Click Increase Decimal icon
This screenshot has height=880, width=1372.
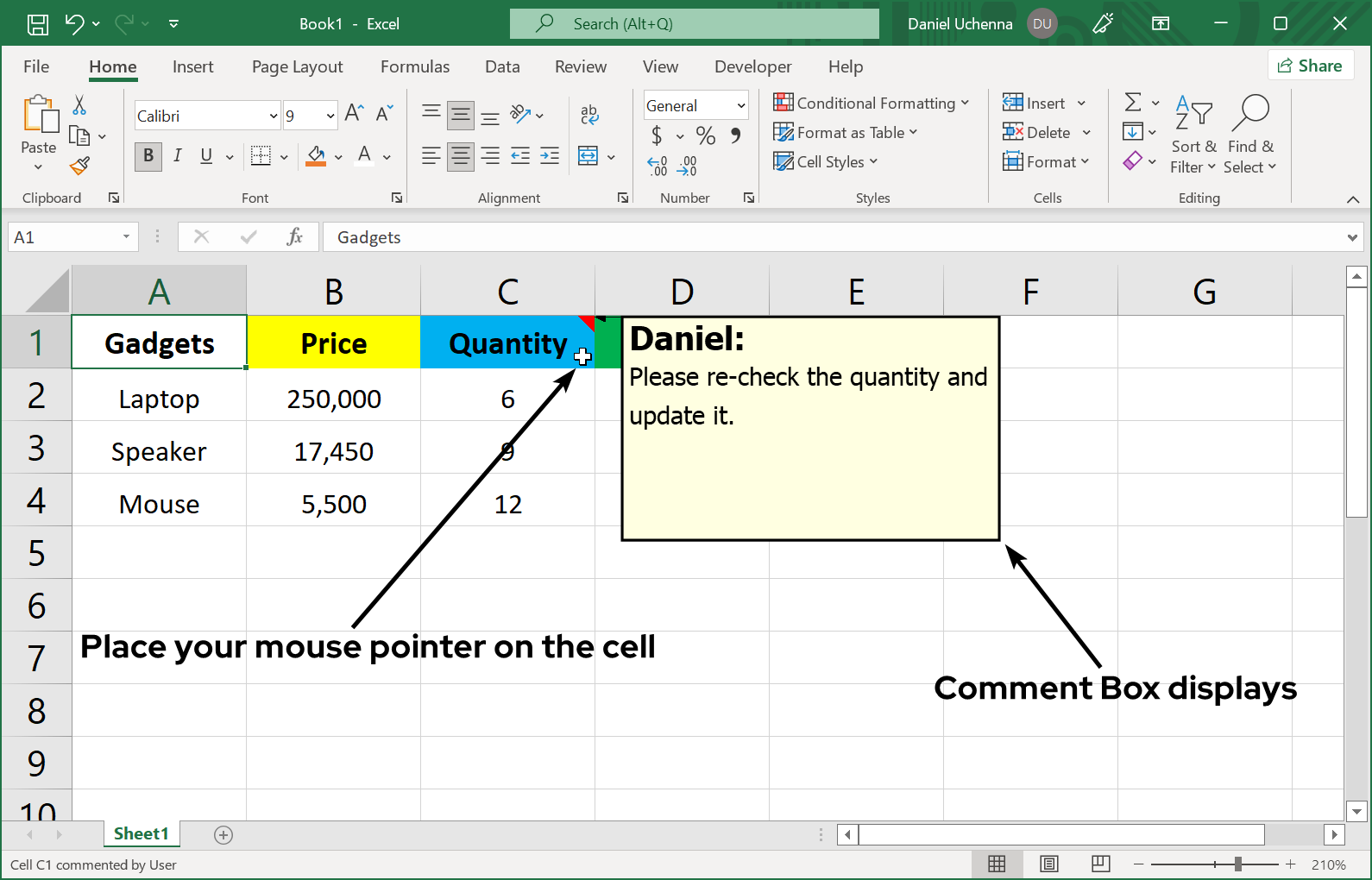pyautogui.click(x=657, y=167)
